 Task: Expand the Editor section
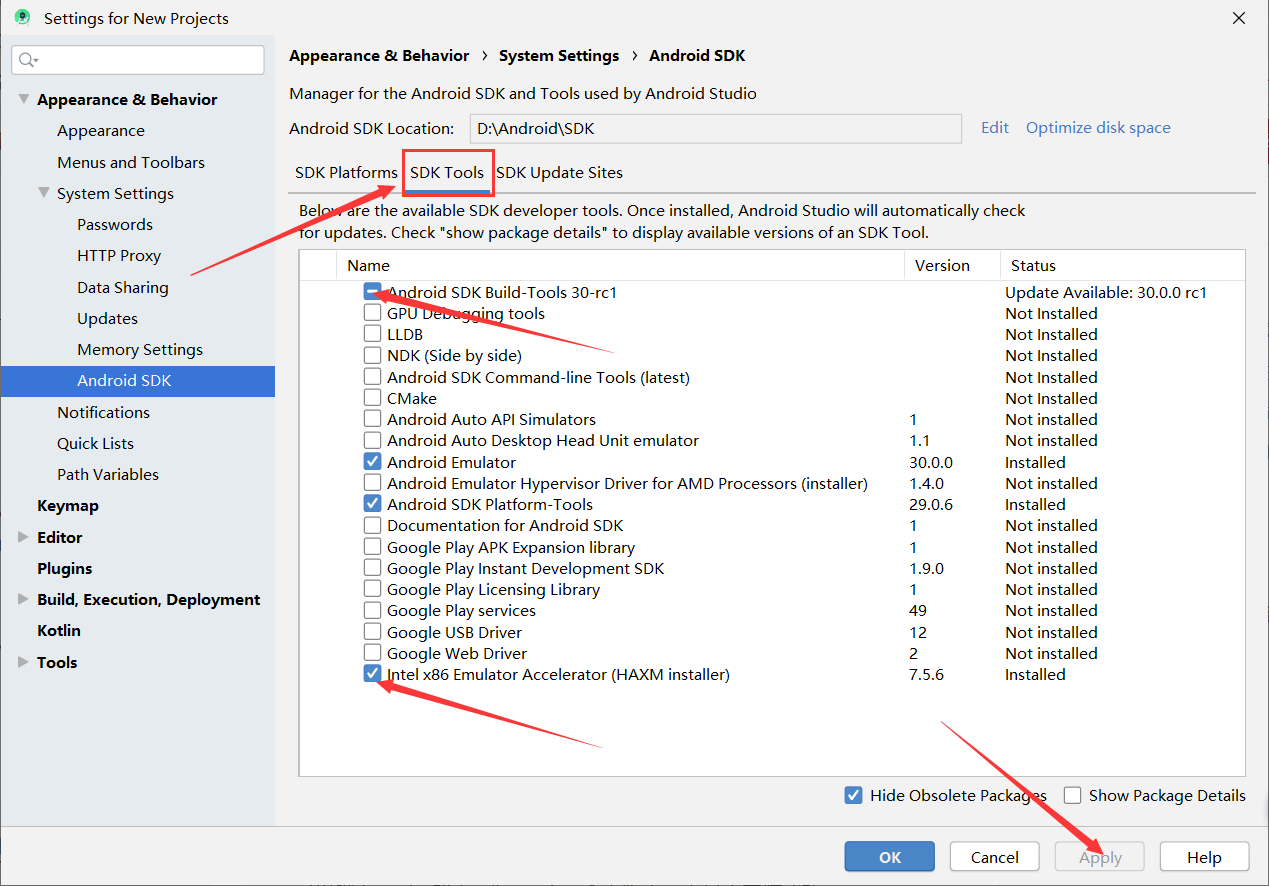tap(22, 537)
